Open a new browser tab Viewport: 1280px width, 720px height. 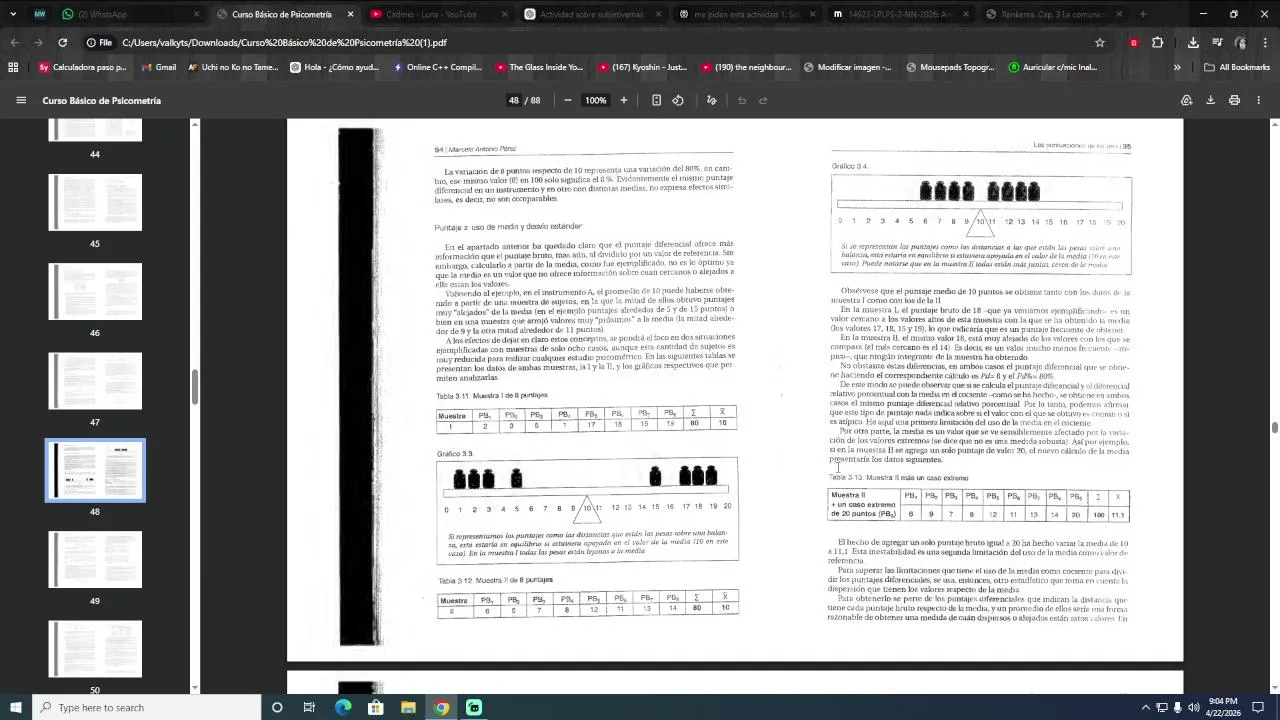coord(1143,14)
